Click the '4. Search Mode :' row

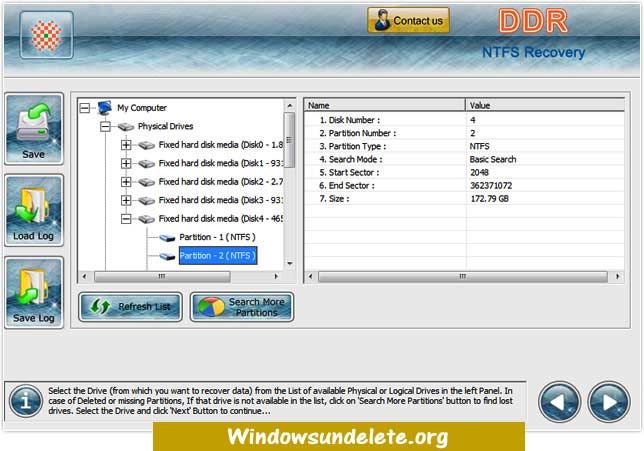(x=465, y=159)
